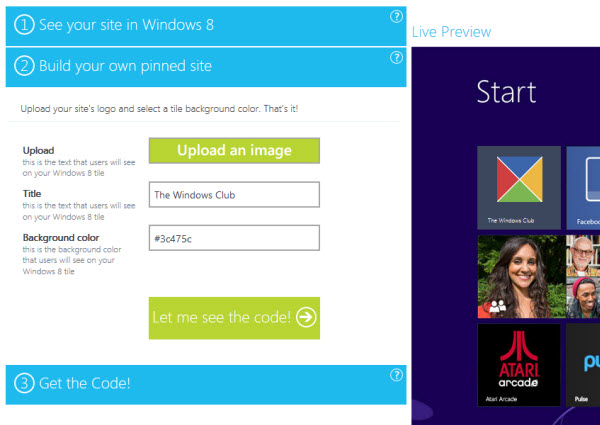This screenshot has width=600, height=425.
Task: Open the People tile with smiling woman photo
Action: (x=522, y=277)
